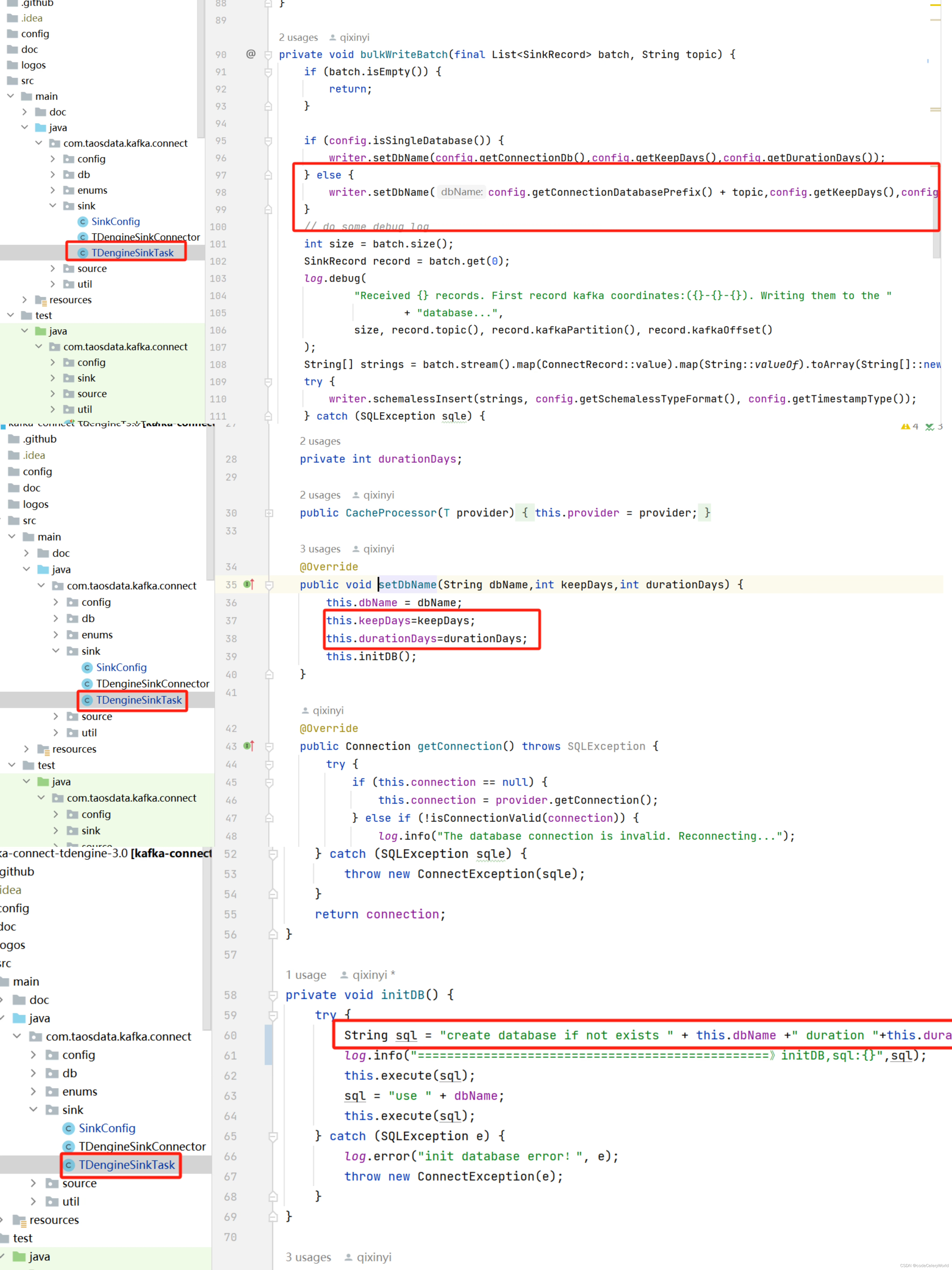Viewport: 952px width, 1270px height.
Task: Click the author icon beside 'qixinyi *'
Action: pos(344,975)
